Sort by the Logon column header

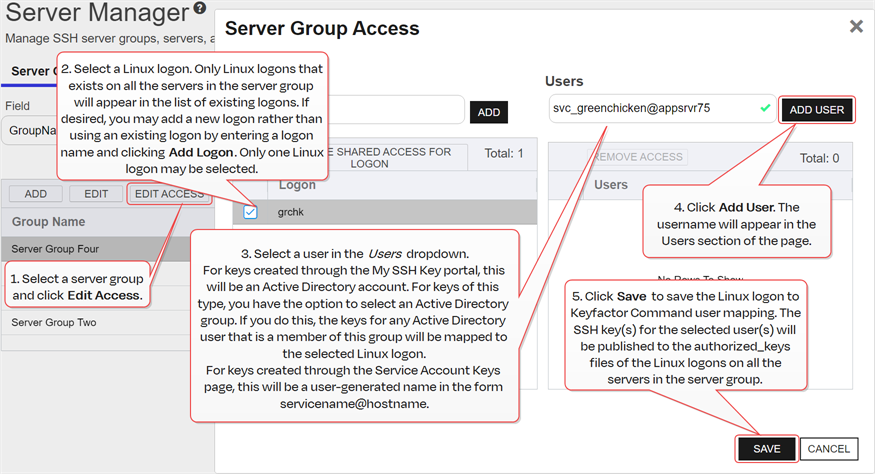[298, 185]
